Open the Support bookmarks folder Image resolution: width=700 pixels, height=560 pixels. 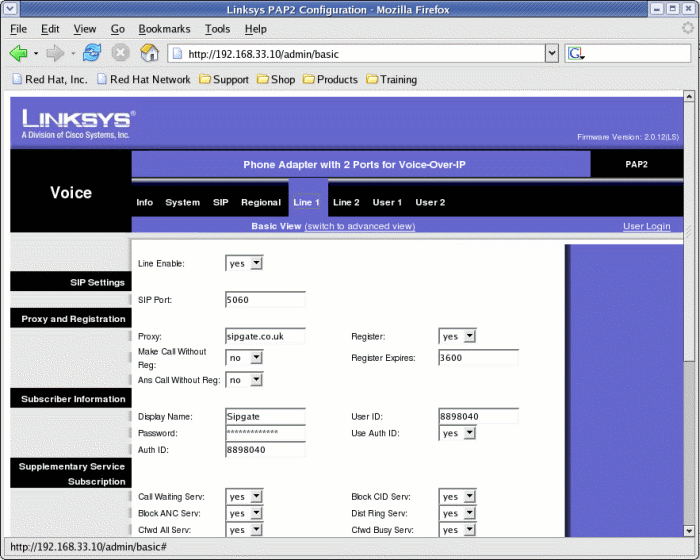coord(224,79)
